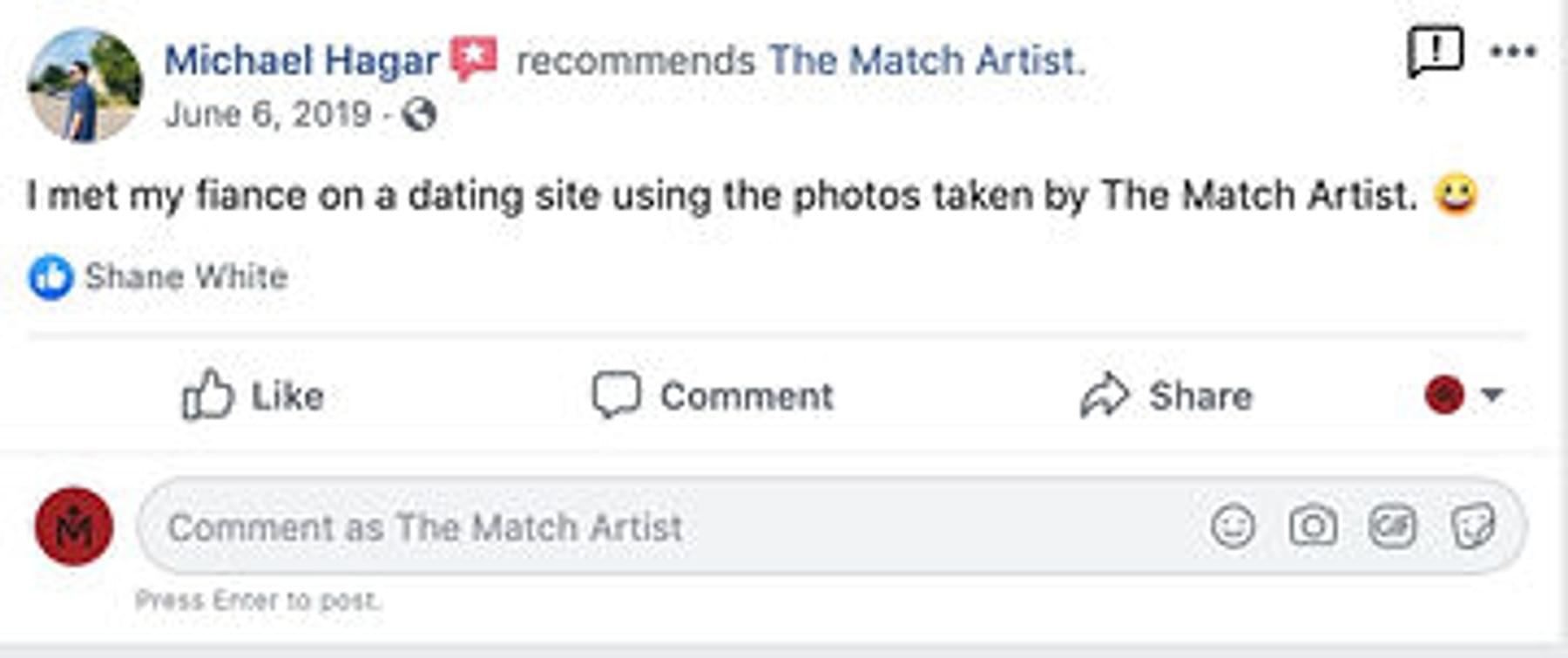View Shane White in the likes
1568x658 pixels.
point(186,277)
